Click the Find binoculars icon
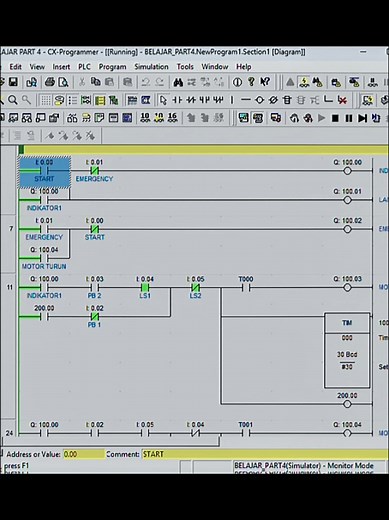Screen dimensions: 389x520 (178, 82)
